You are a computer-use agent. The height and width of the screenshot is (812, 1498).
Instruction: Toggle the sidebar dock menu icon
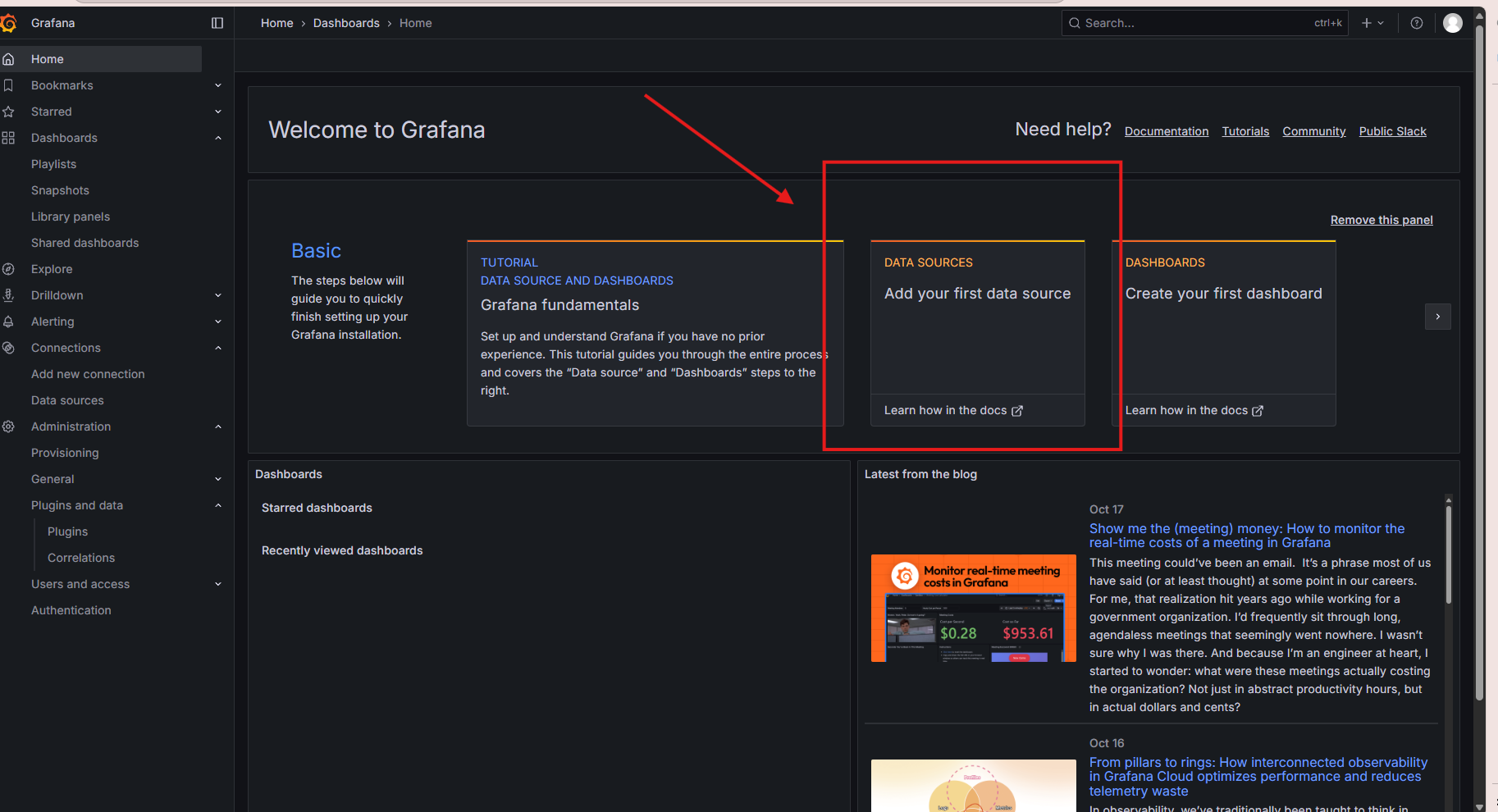(217, 23)
